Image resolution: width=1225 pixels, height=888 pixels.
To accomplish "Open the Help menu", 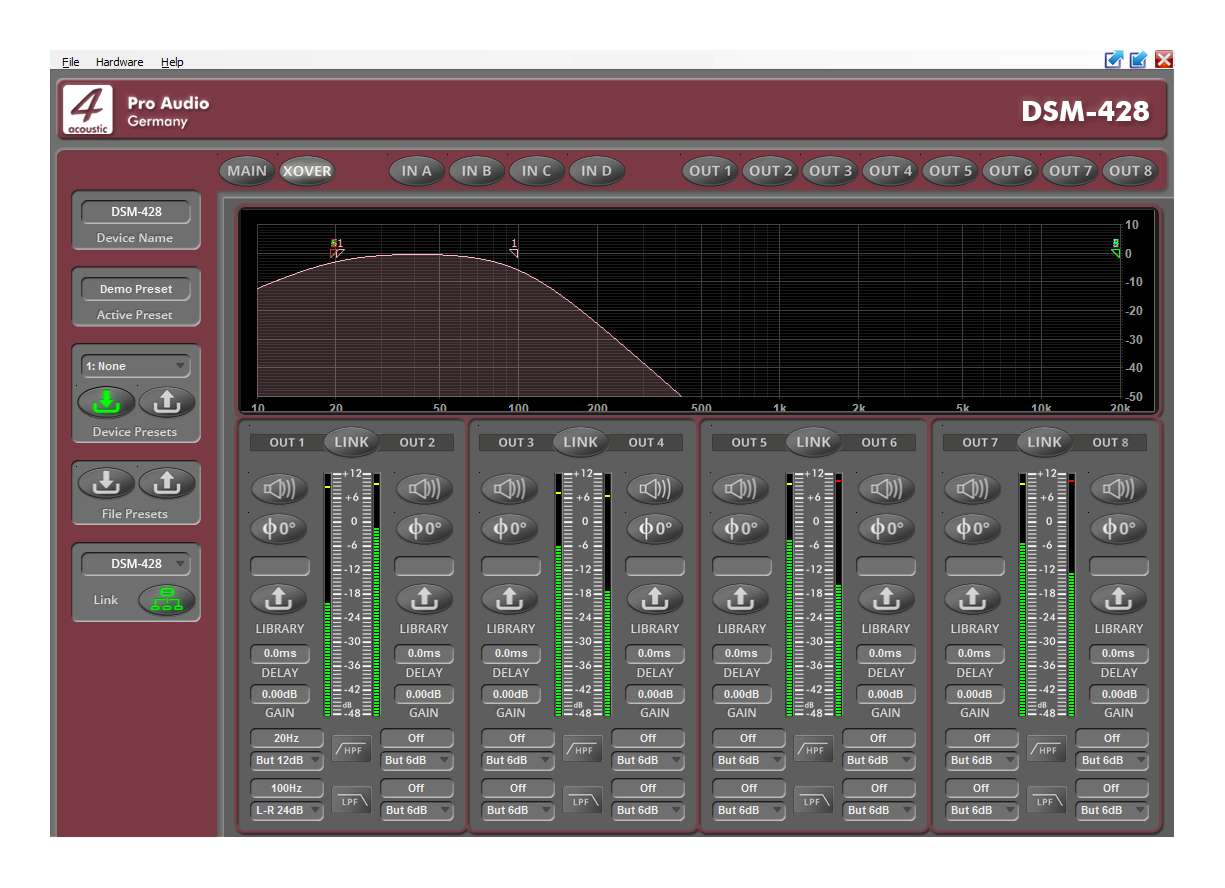I will tap(172, 62).
